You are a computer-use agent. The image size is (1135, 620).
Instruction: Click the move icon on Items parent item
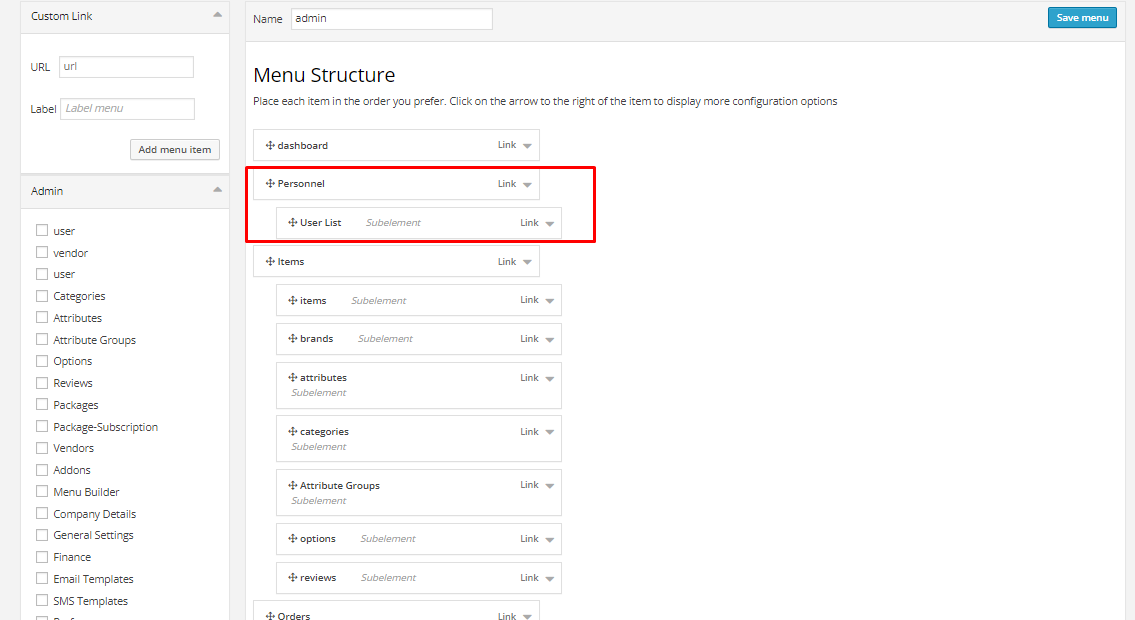click(270, 262)
